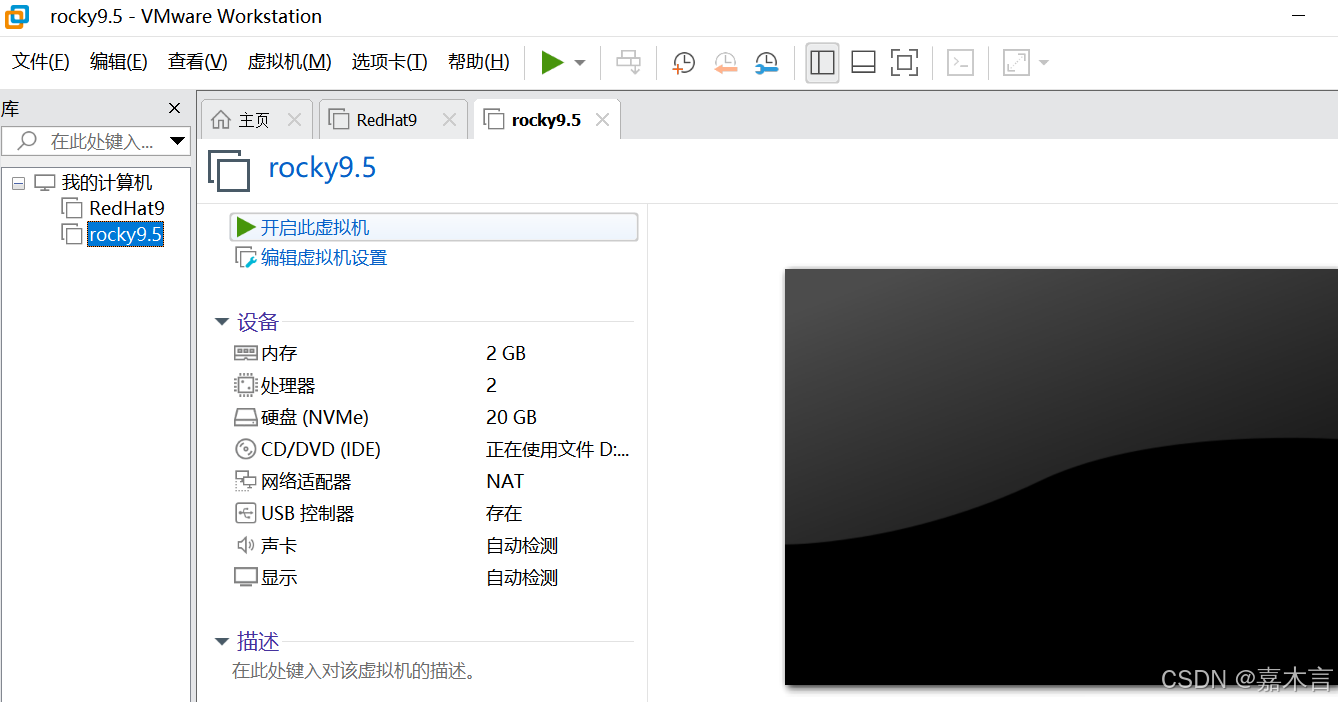
Task: Revert to snapshot using the clock-arrow icon
Action: pyautogui.click(x=725, y=63)
